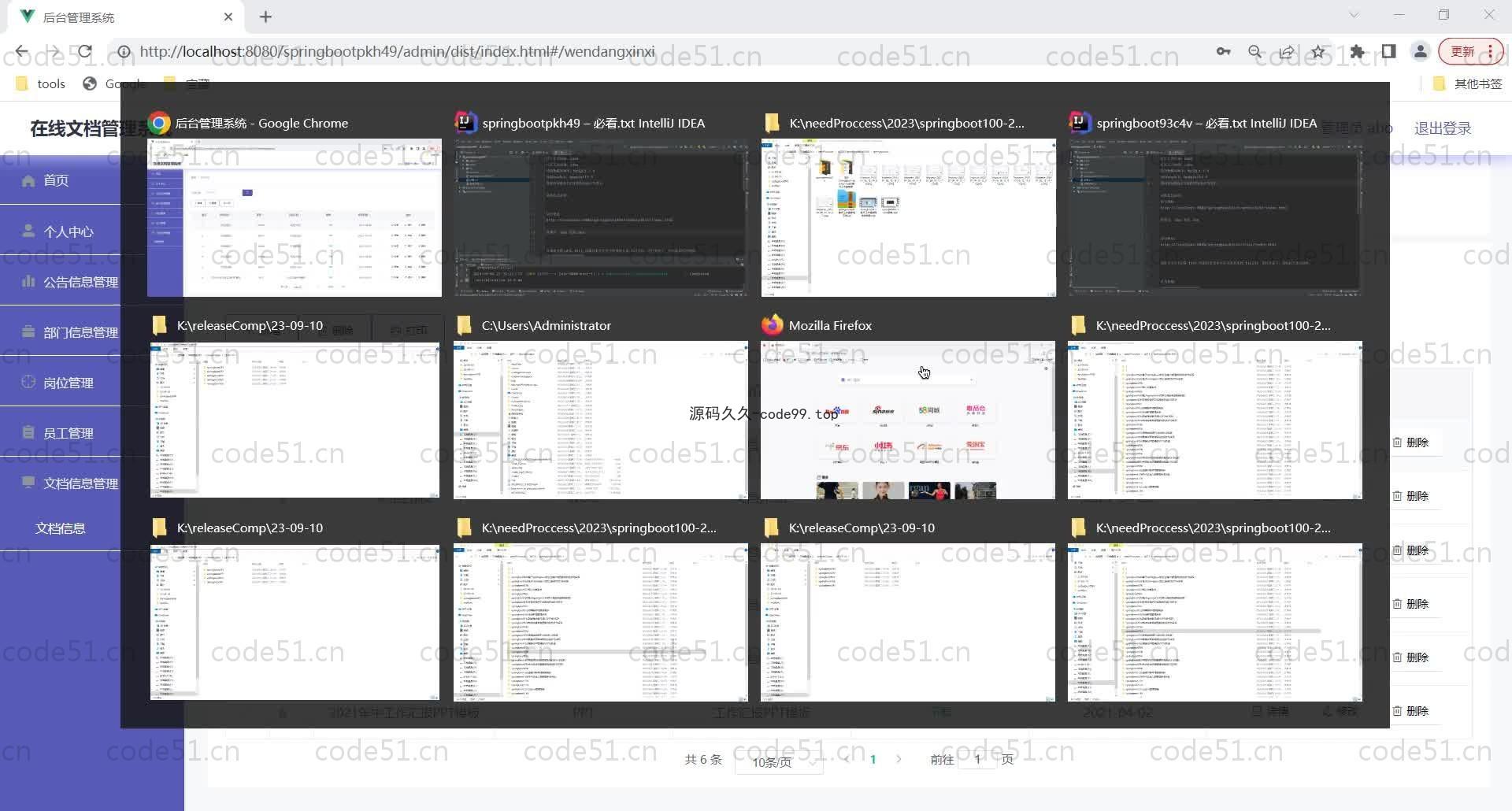The image size is (1512, 811).
Task: Click the springbootpkh49 – 必看.txt switcher title
Action: pyautogui.click(x=594, y=123)
